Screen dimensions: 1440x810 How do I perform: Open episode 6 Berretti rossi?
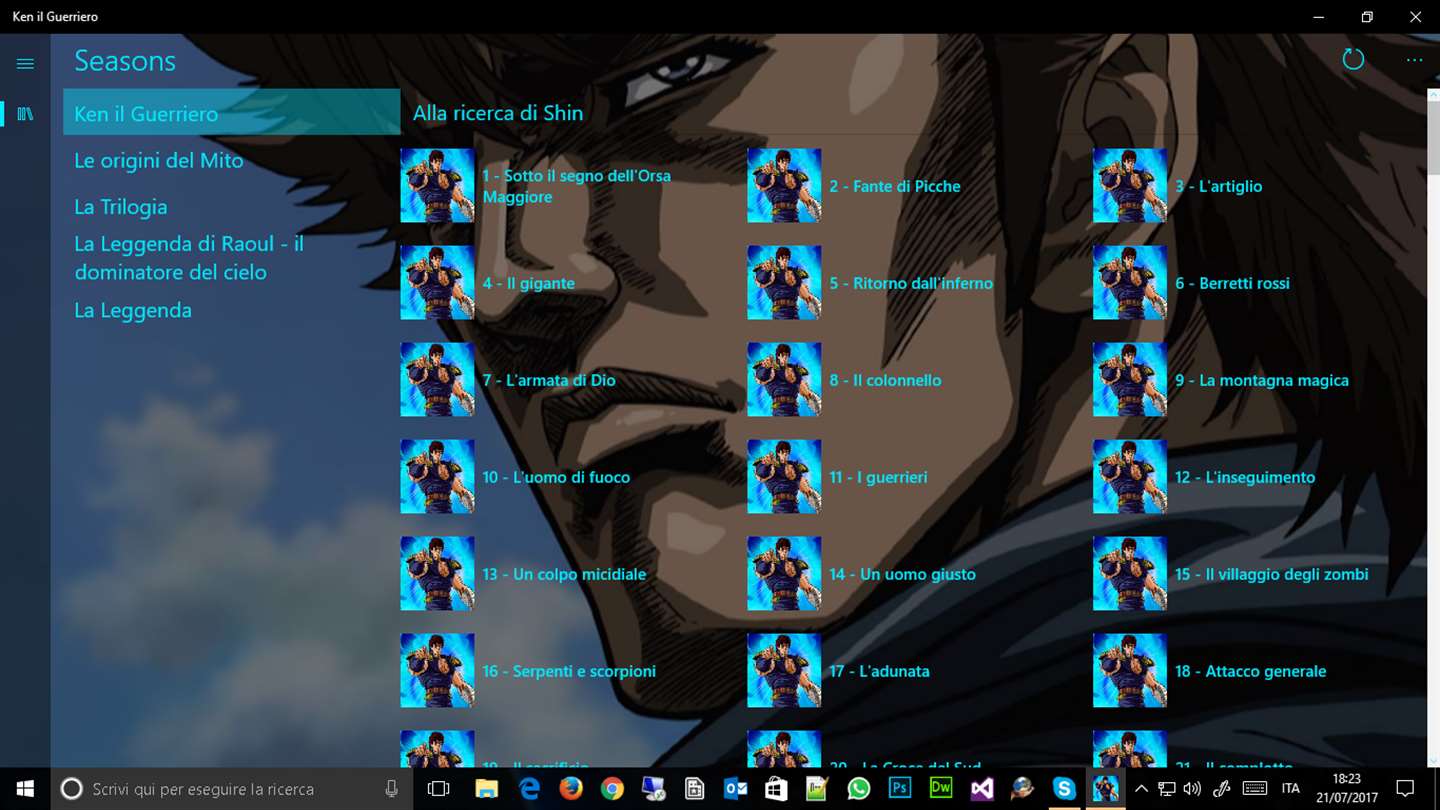tap(1258, 283)
